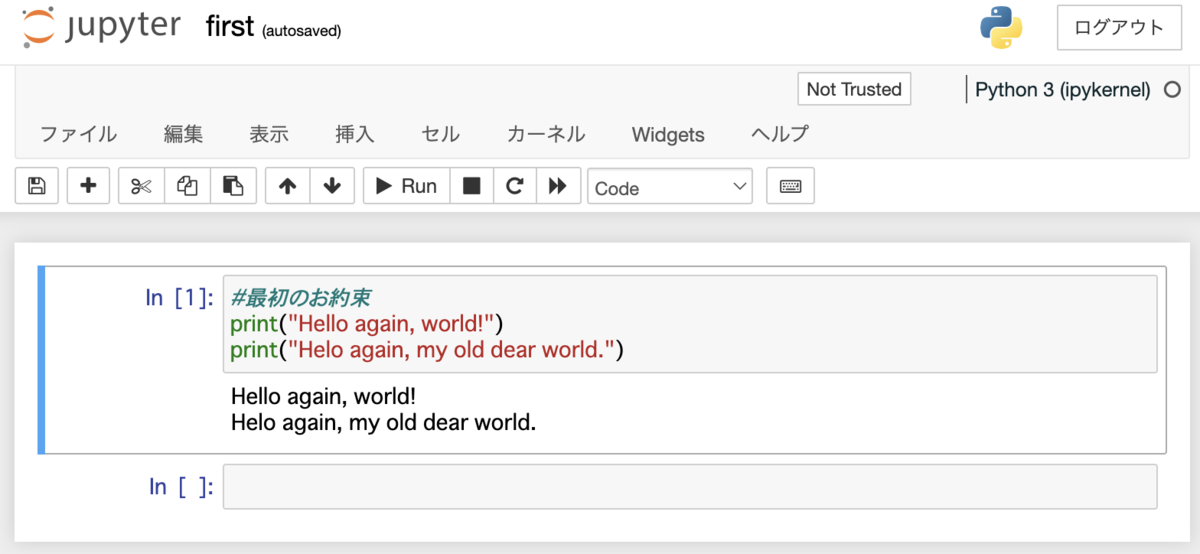Open the 表示 menu

click(269, 134)
